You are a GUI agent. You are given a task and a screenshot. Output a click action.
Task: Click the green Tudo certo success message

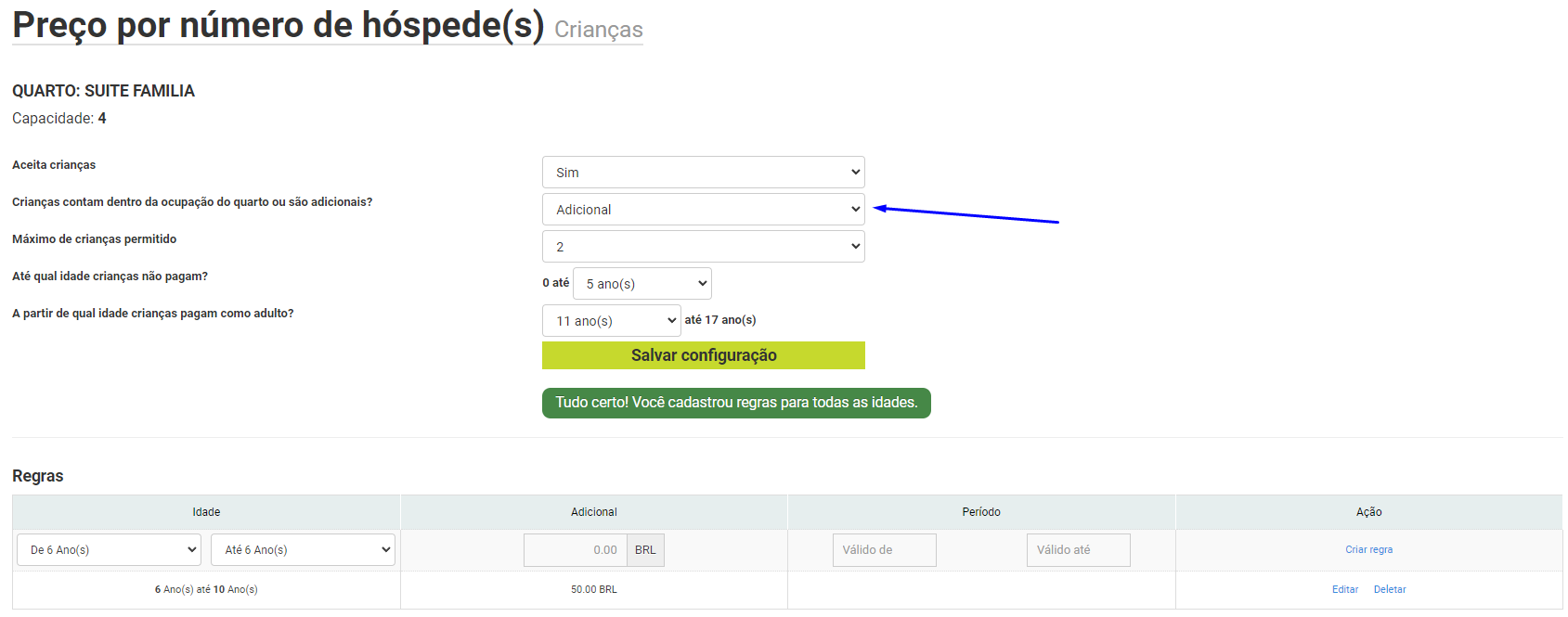coord(736,403)
